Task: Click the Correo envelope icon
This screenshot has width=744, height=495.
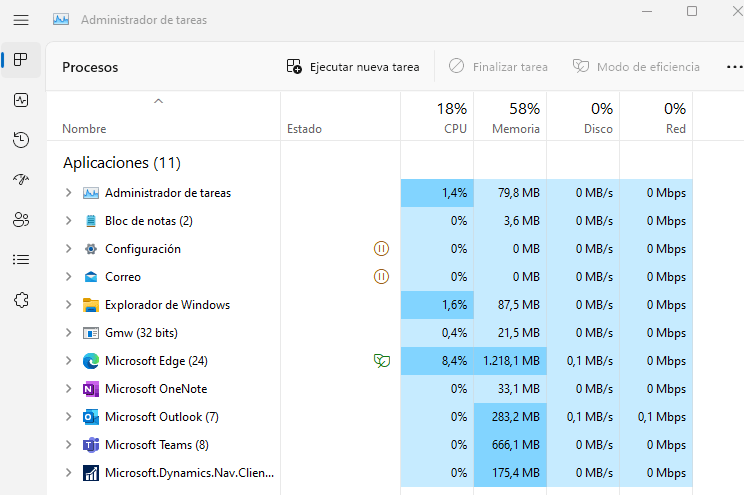Action: [91, 277]
